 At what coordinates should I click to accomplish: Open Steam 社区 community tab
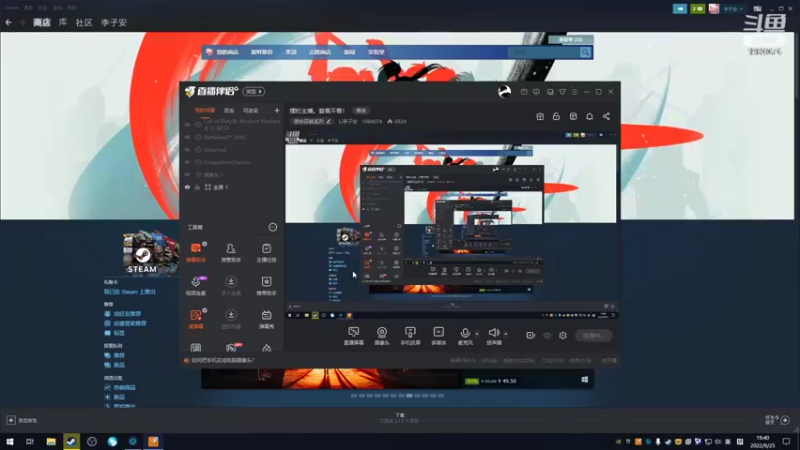pyautogui.click(x=84, y=22)
